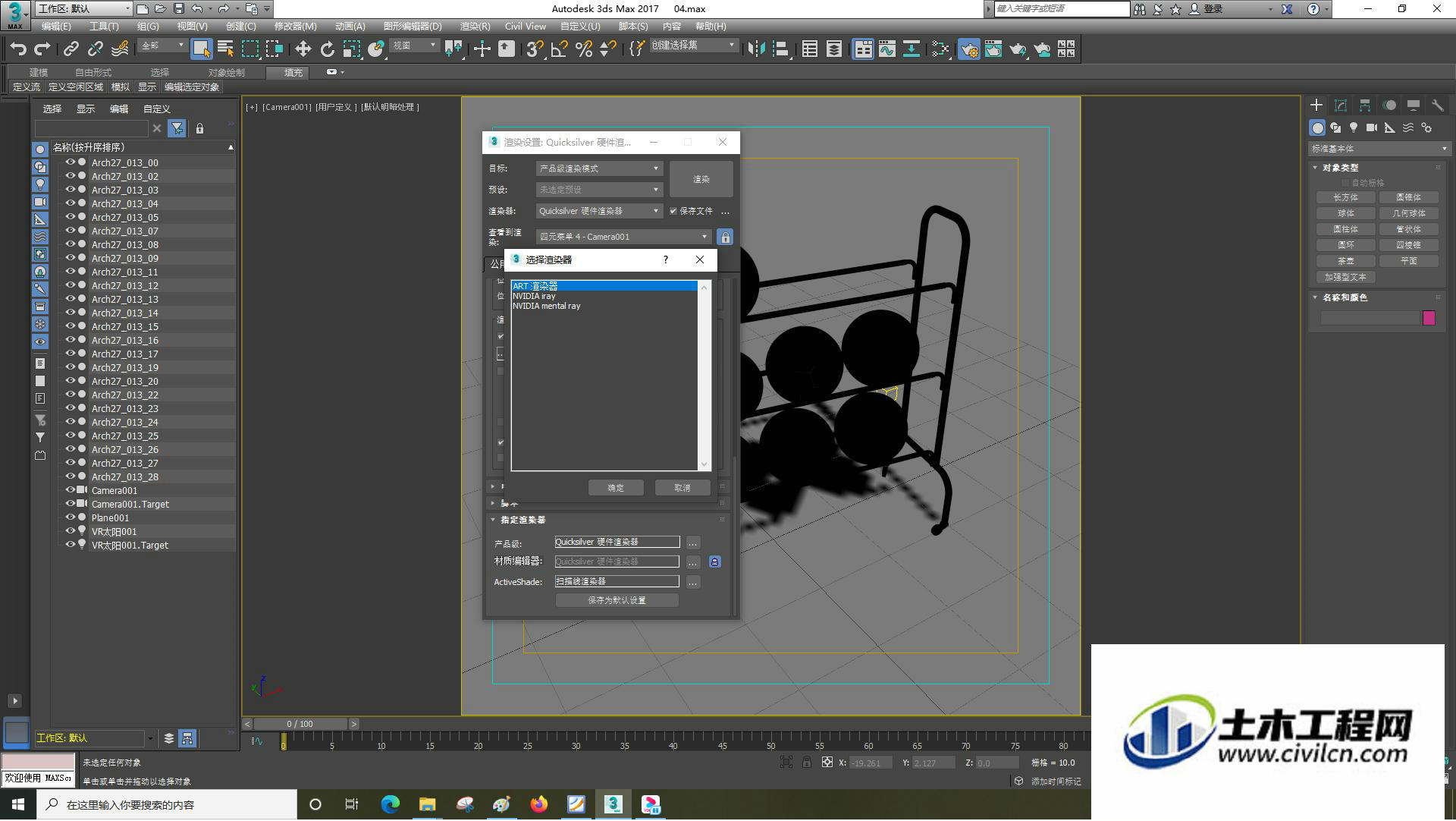Open the Curve Editor icon
The width and height of the screenshot is (1456, 821).
(886, 49)
